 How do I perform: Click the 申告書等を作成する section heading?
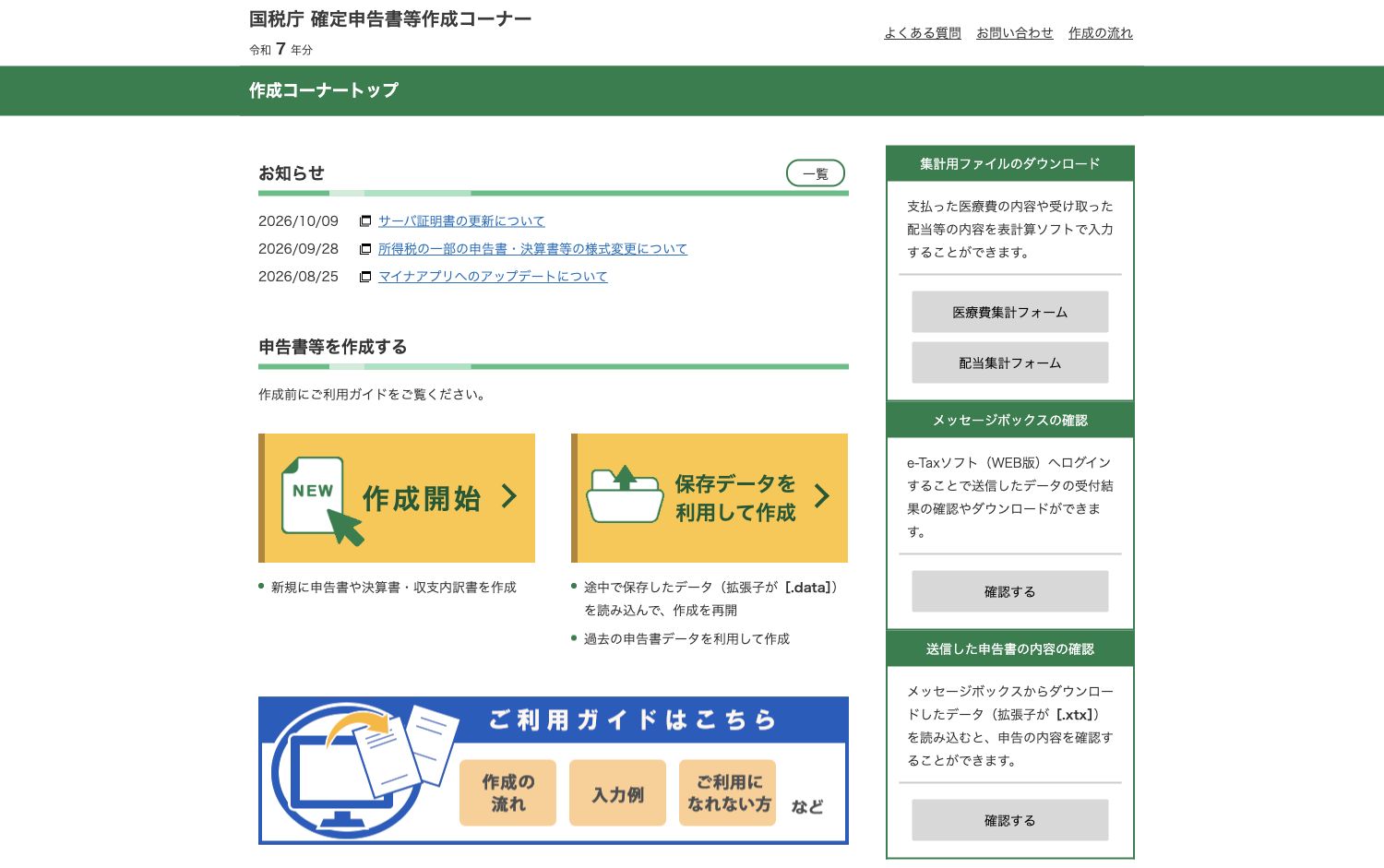pos(333,347)
